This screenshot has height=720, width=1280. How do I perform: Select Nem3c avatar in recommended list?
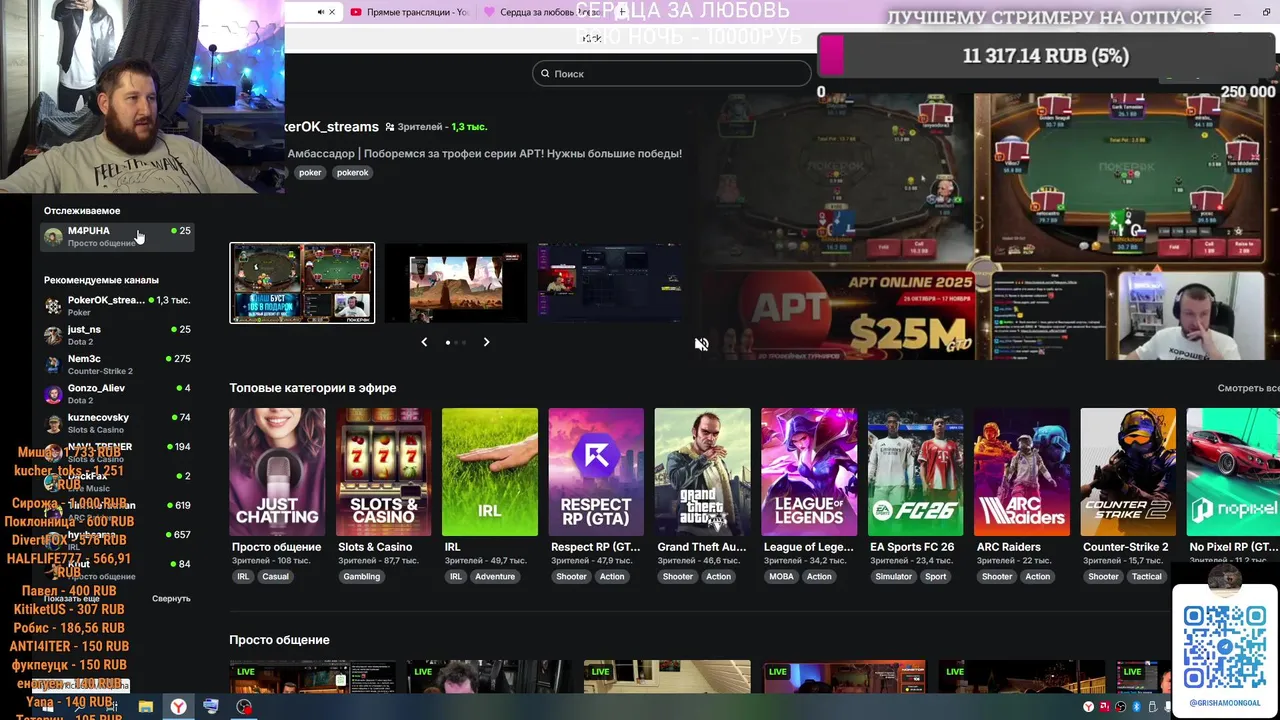pyautogui.click(x=53, y=365)
